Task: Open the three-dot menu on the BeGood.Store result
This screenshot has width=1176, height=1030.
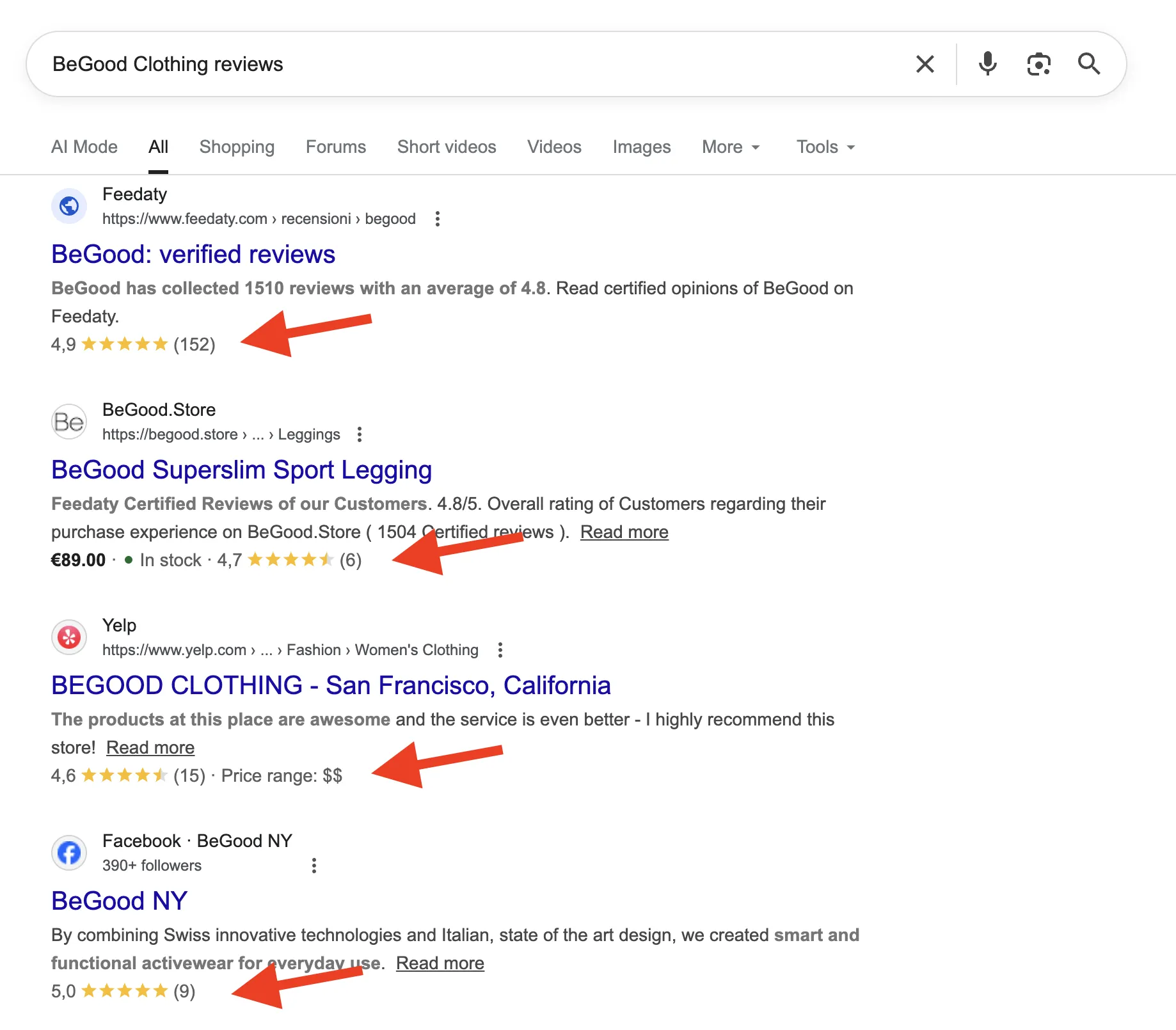Action: (360, 434)
